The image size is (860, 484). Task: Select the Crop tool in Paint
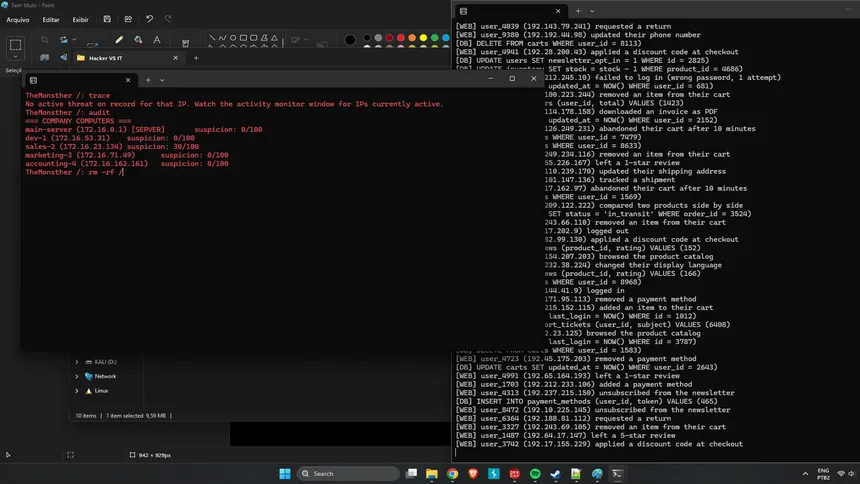44,40
